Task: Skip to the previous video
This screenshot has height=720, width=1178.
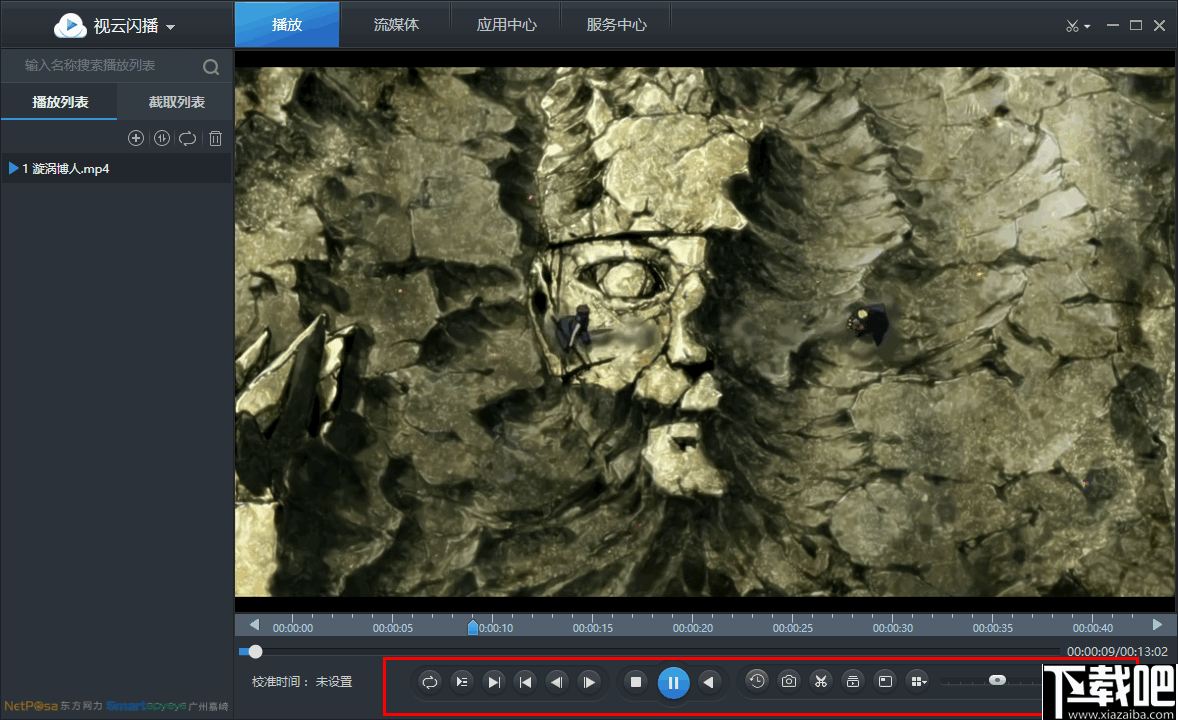Action: coord(526,682)
